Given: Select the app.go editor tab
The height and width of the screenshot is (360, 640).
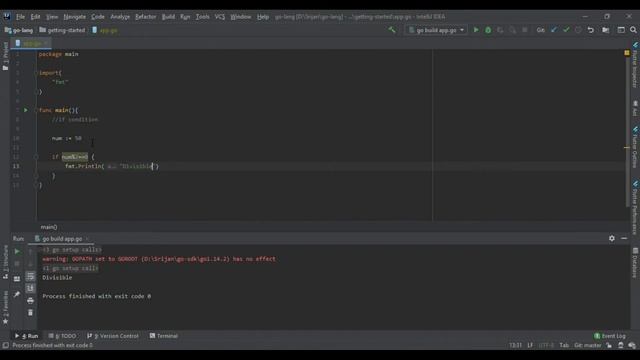Looking at the screenshot, I should tap(31, 43).
